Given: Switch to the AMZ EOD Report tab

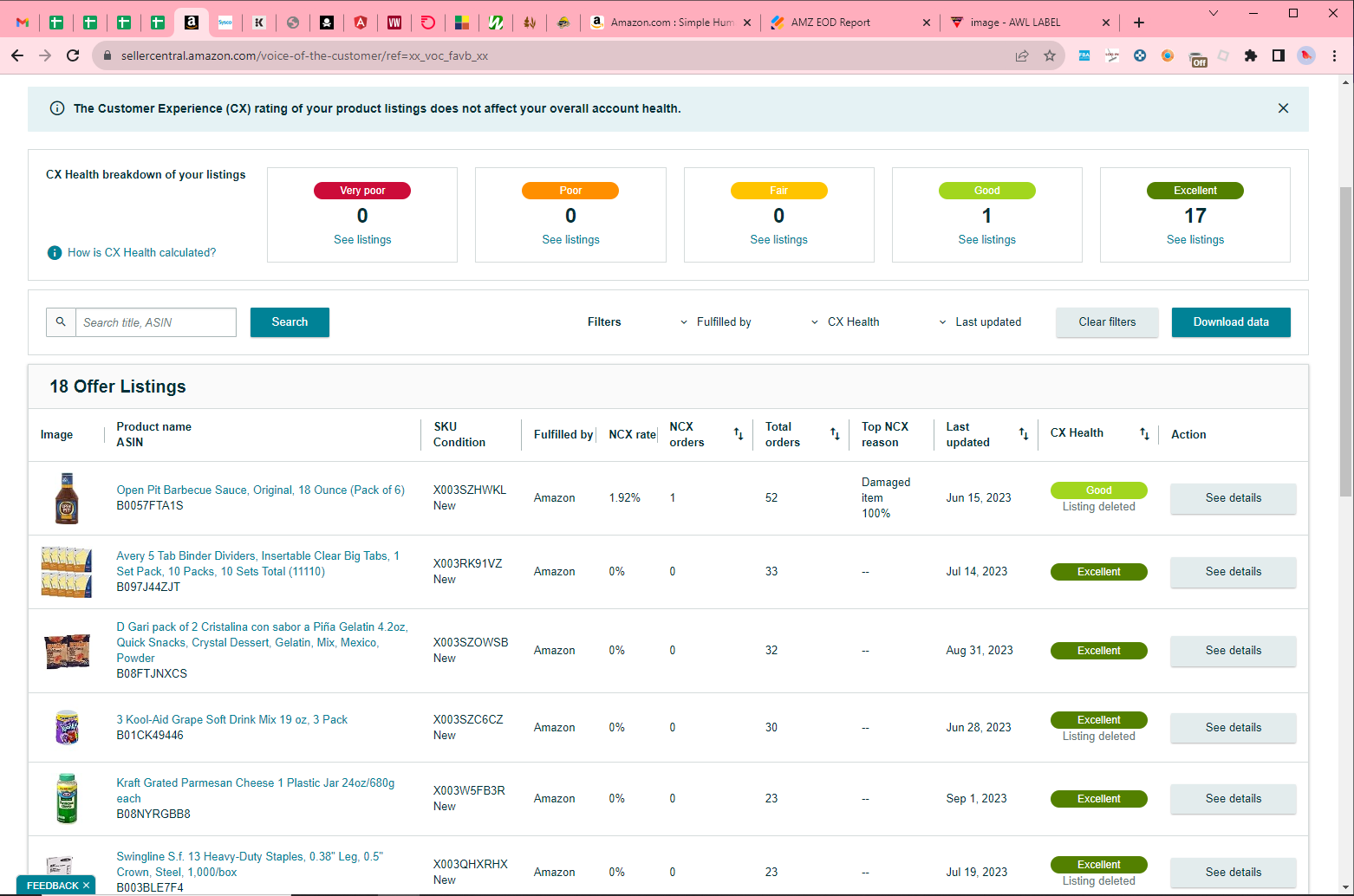Looking at the screenshot, I should [850, 23].
